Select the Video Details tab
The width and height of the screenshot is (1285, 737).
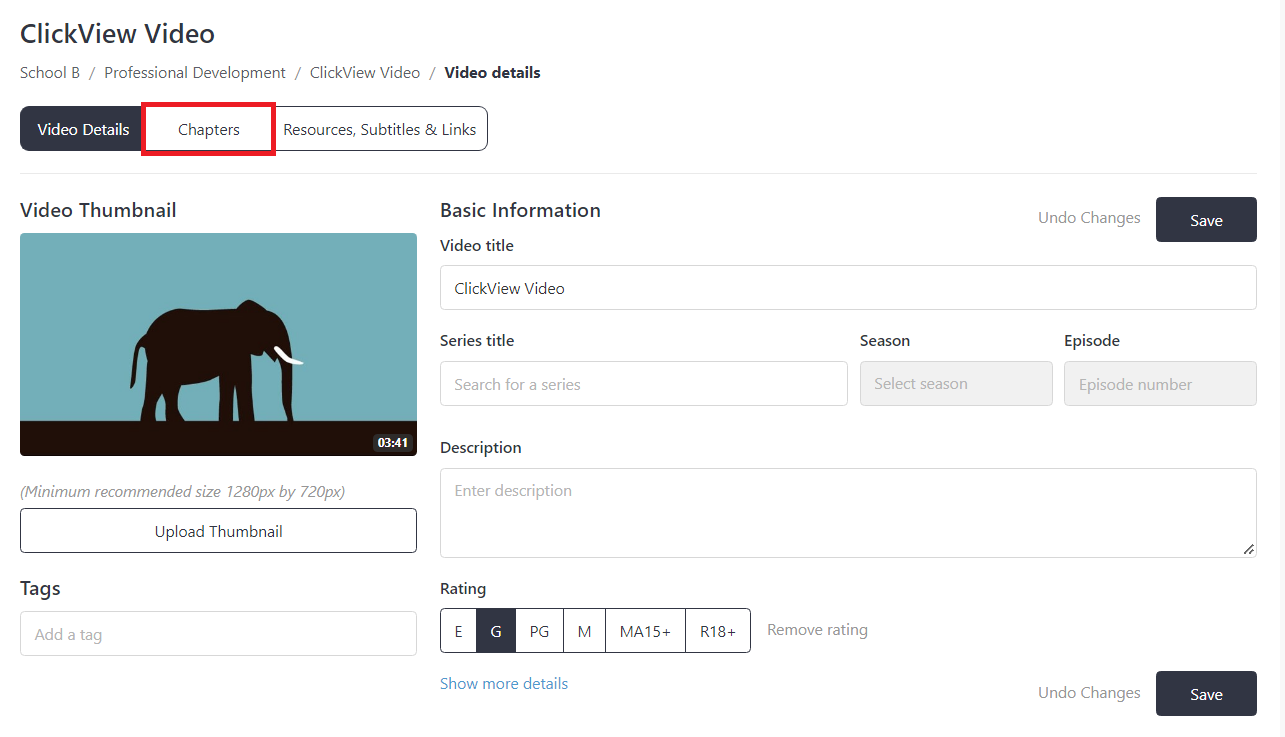[83, 129]
